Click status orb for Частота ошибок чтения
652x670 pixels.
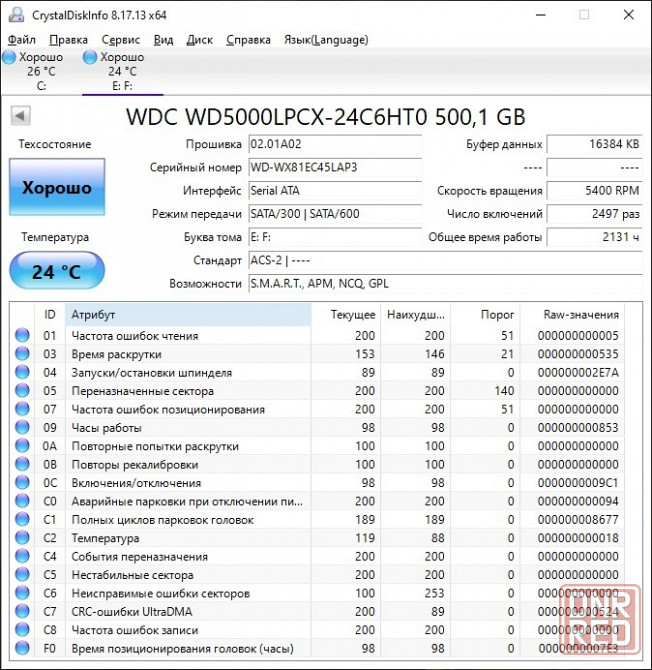[22, 335]
